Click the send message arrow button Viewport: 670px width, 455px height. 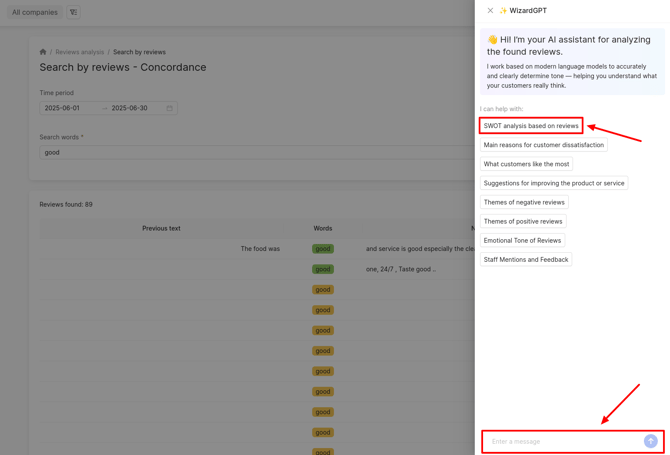[650, 441]
